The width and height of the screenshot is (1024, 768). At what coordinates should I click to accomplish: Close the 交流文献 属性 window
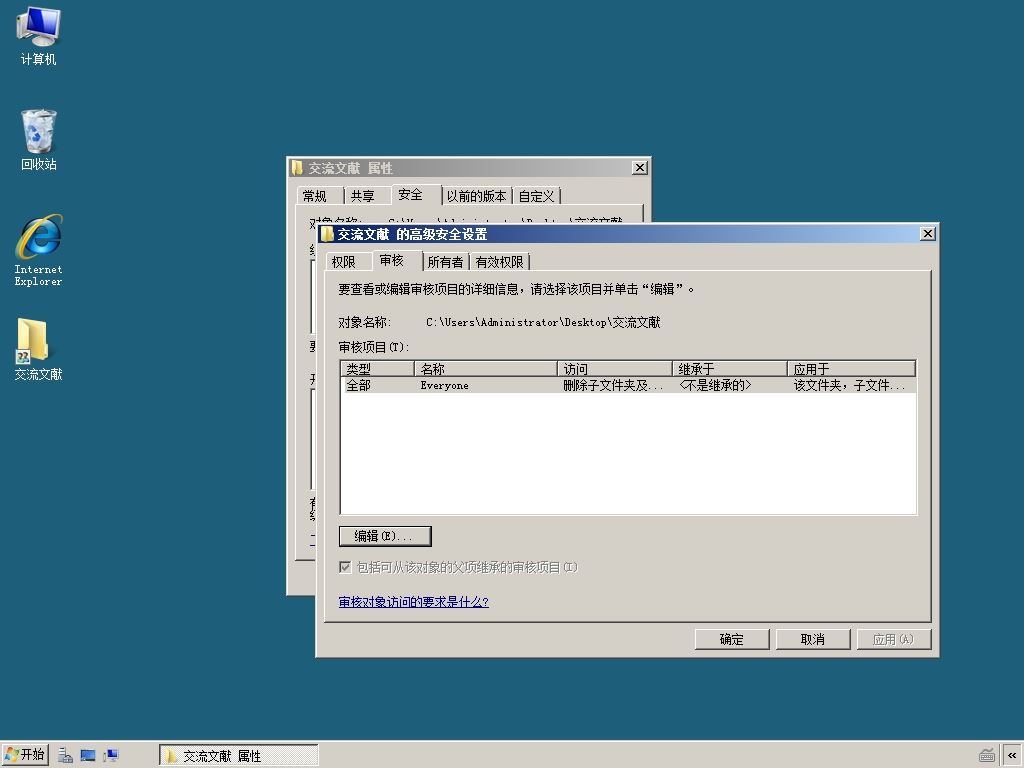coord(640,168)
